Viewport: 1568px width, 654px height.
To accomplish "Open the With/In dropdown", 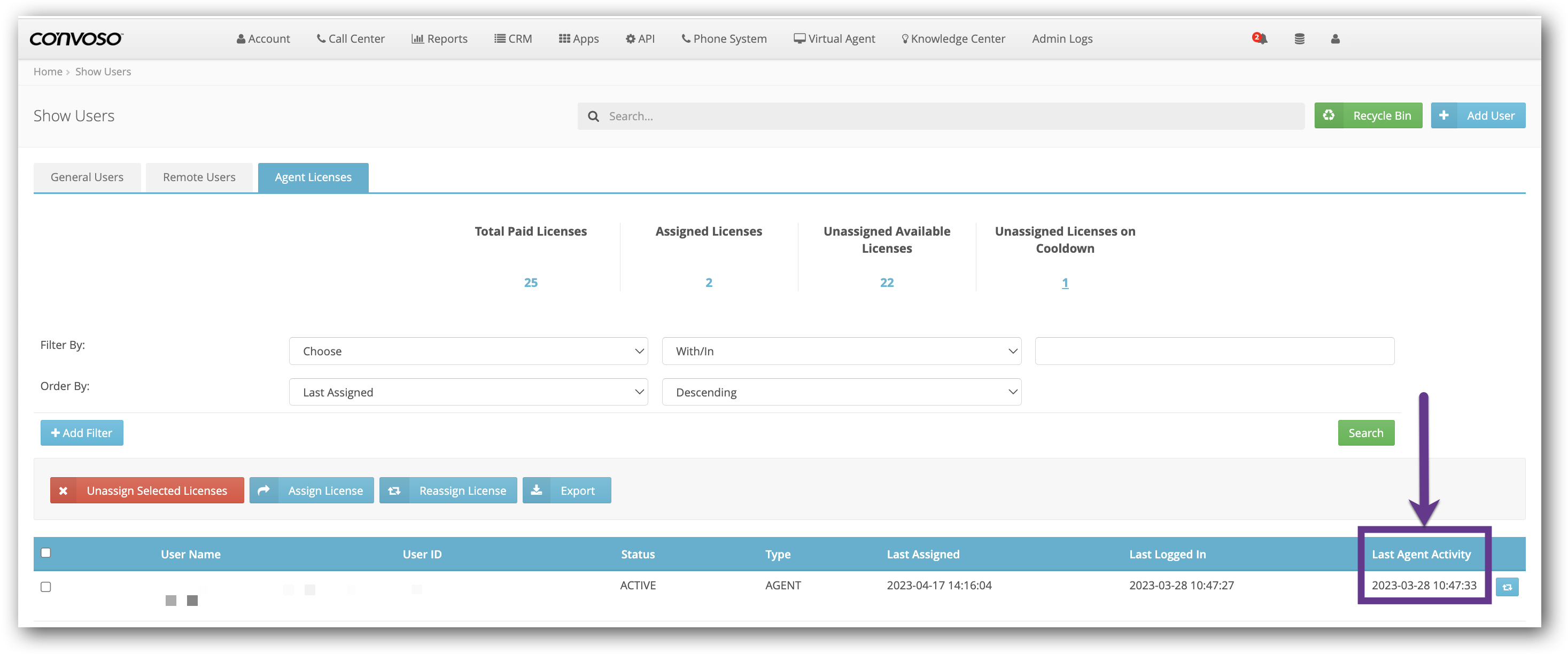I will click(x=841, y=351).
